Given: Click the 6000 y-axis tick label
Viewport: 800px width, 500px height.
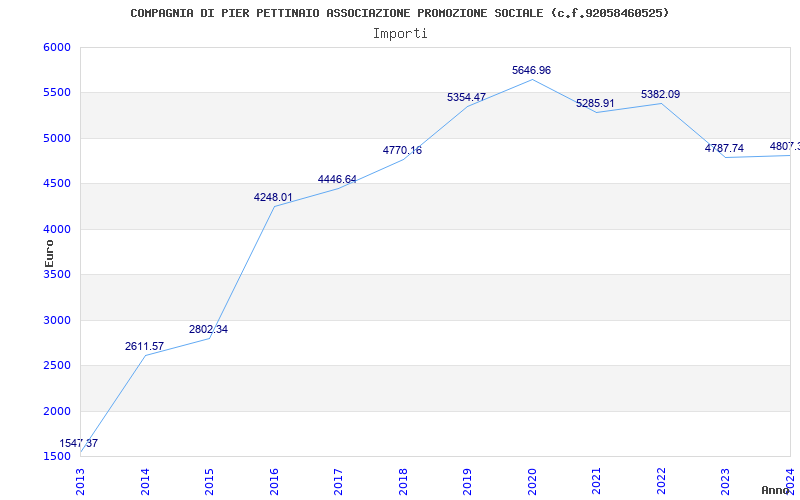Looking at the screenshot, I should coord(57,48).
